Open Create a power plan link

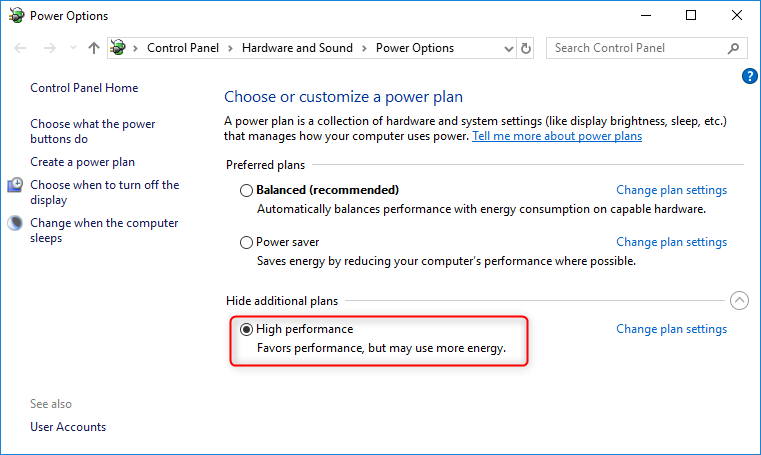pos(82,162)
